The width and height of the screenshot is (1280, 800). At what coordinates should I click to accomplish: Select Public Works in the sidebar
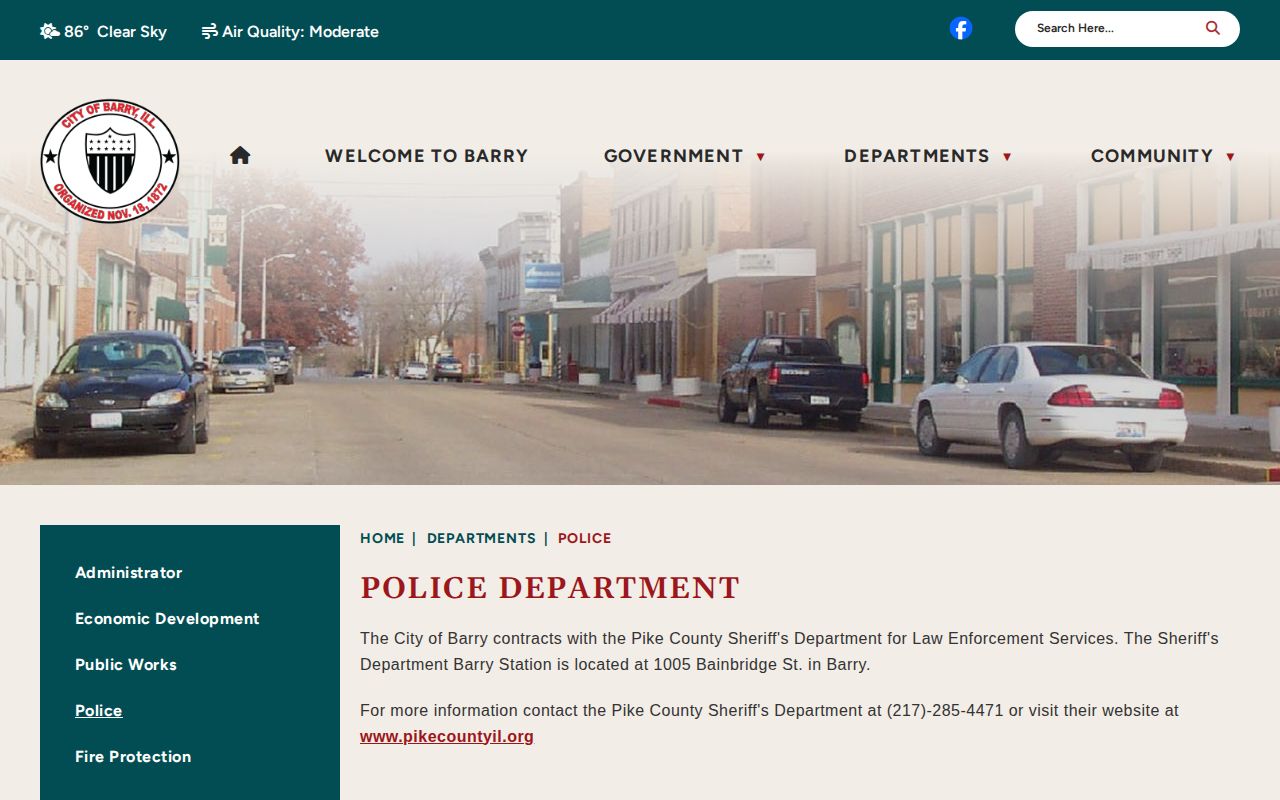click(x=126, y=665)
